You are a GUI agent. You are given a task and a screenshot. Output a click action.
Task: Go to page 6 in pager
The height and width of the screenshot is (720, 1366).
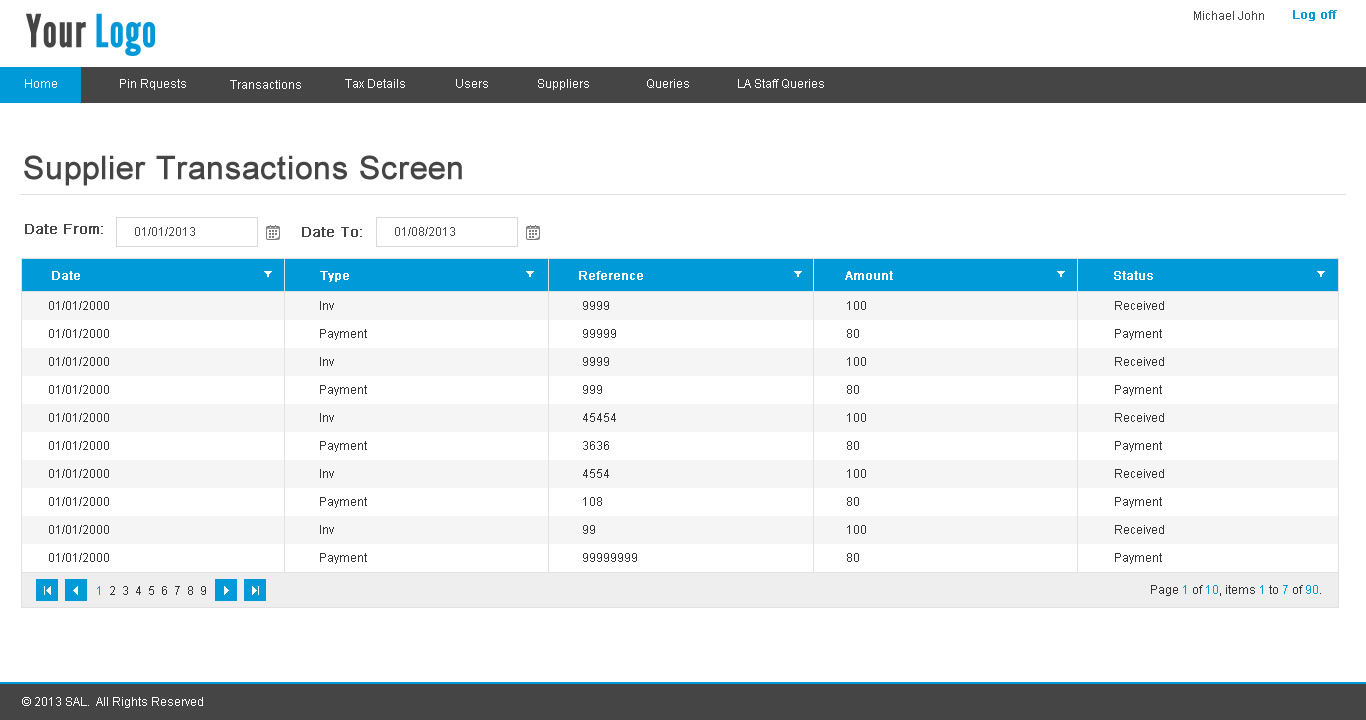click(165, 591)
